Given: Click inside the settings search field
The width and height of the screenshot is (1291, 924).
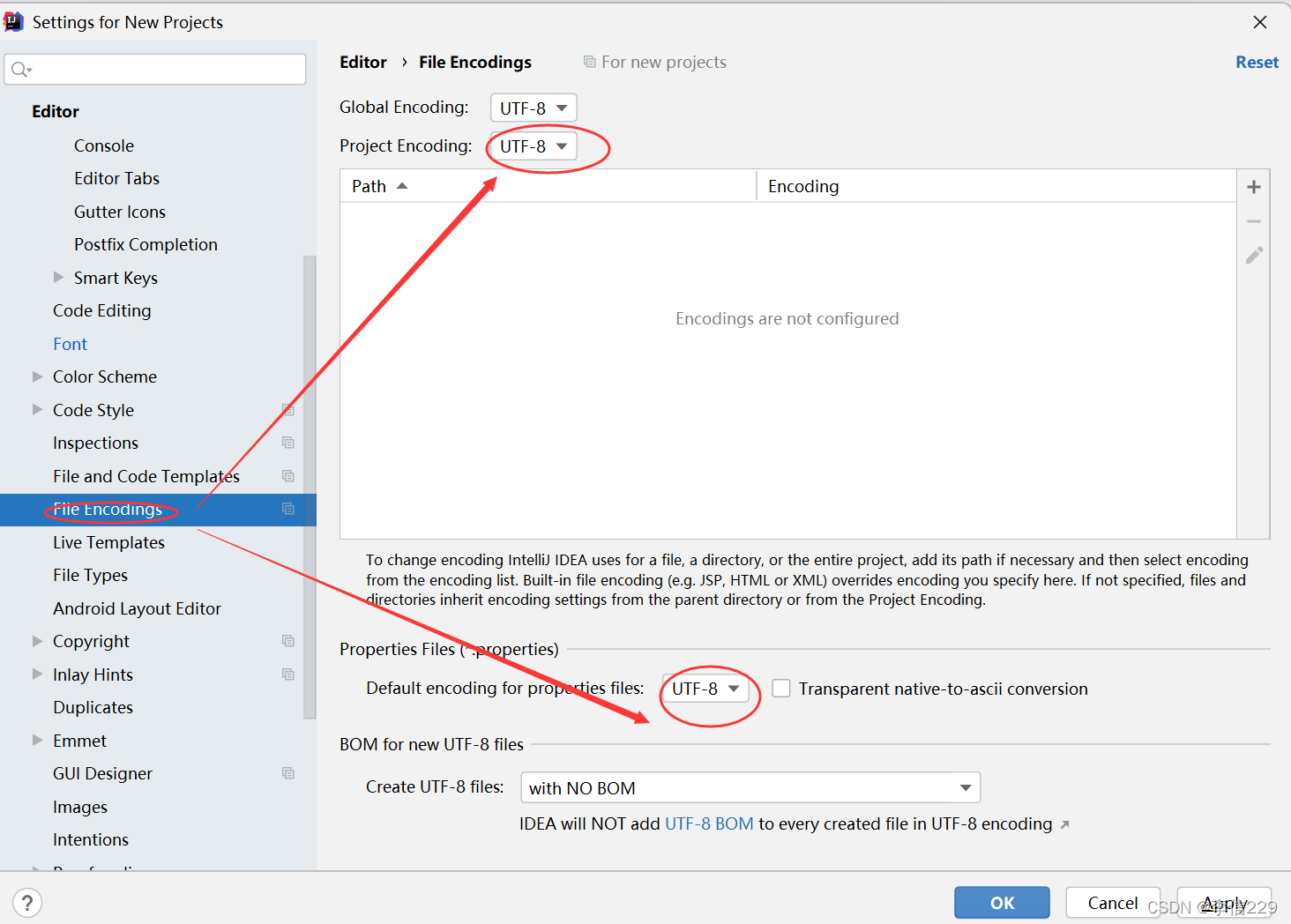Looking at the screenshot, I should coord(155,69).
